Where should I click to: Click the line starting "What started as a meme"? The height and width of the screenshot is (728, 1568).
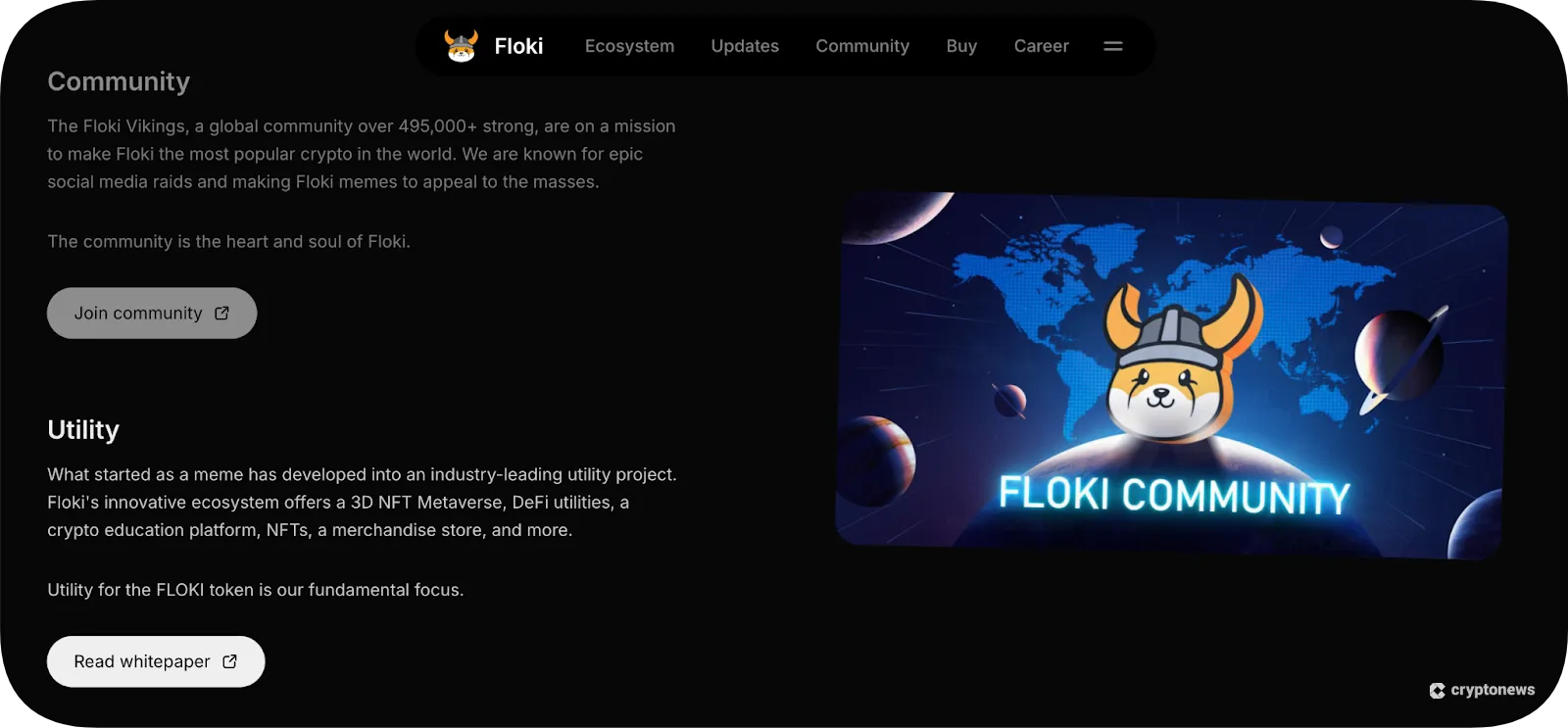tap(363, 474)
